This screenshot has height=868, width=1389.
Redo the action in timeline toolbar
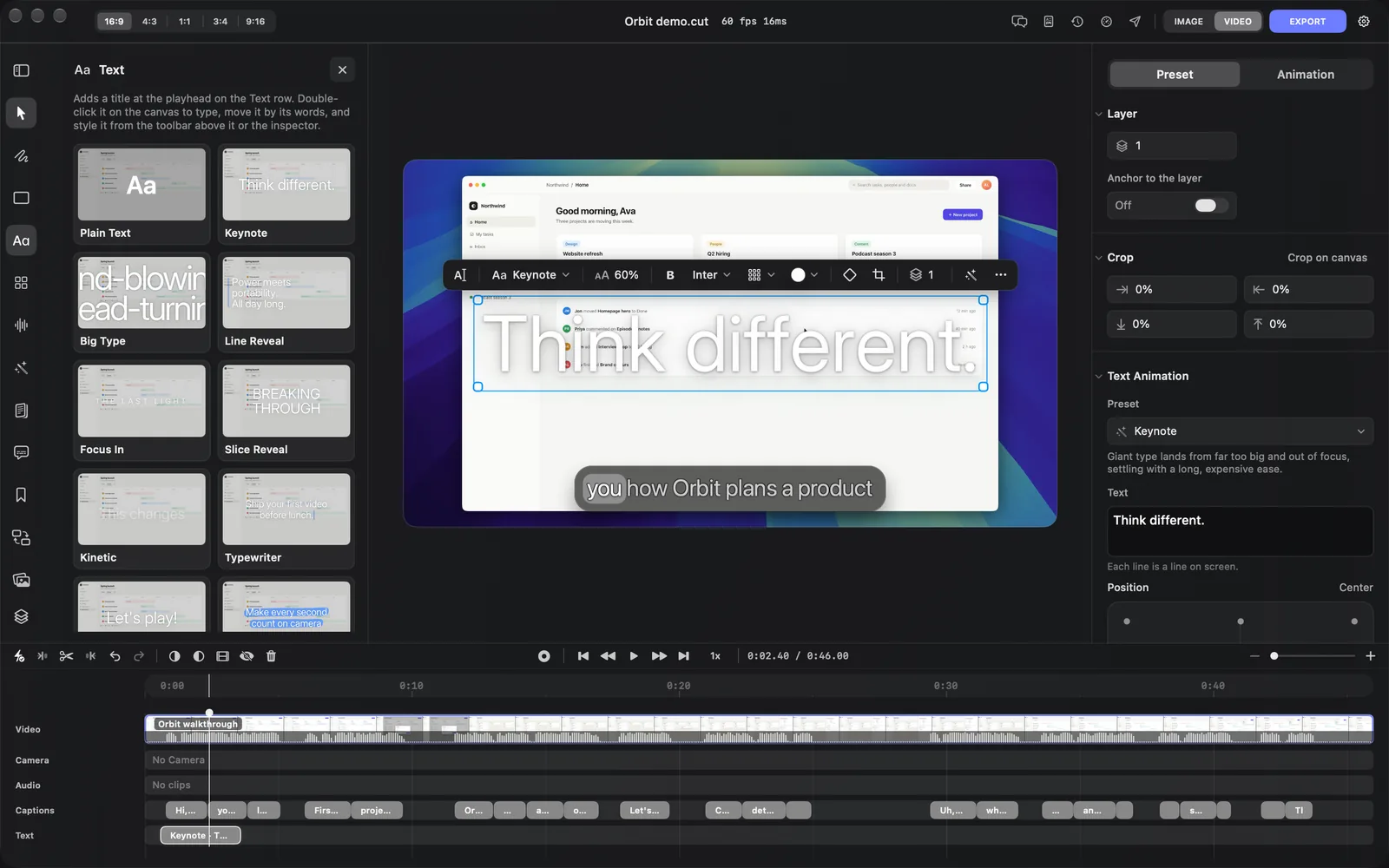[139, 656]
